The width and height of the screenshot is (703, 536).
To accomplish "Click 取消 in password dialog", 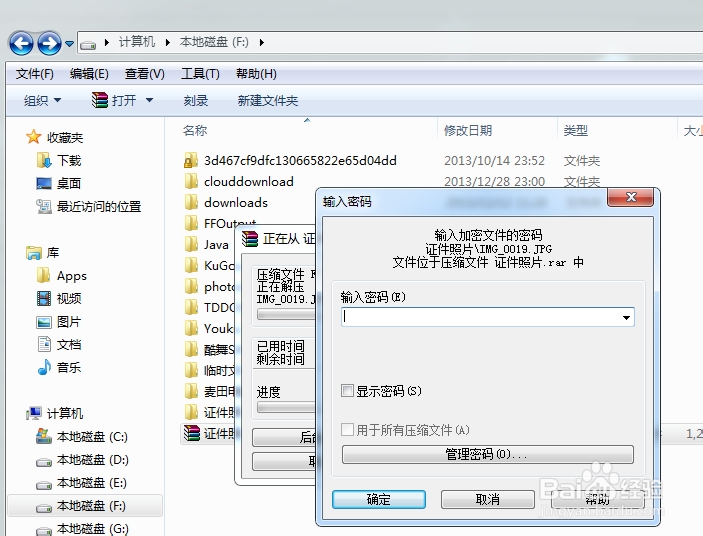I will [x=487, y=499].
